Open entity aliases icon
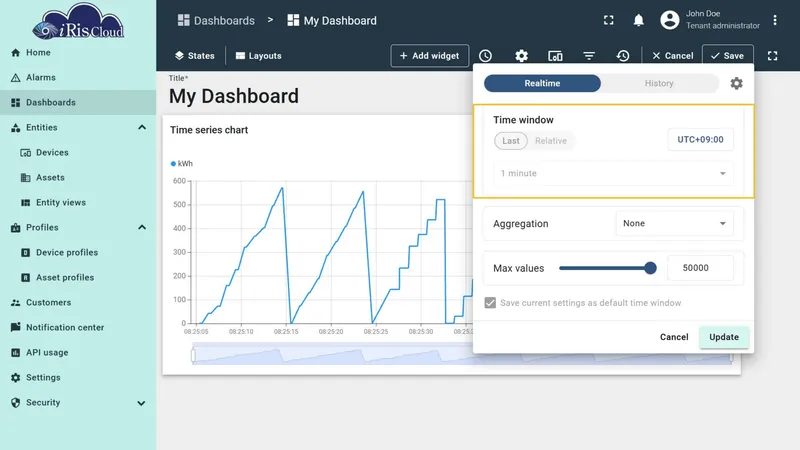This screenshot has width=800, height=450. coord(555,56)
